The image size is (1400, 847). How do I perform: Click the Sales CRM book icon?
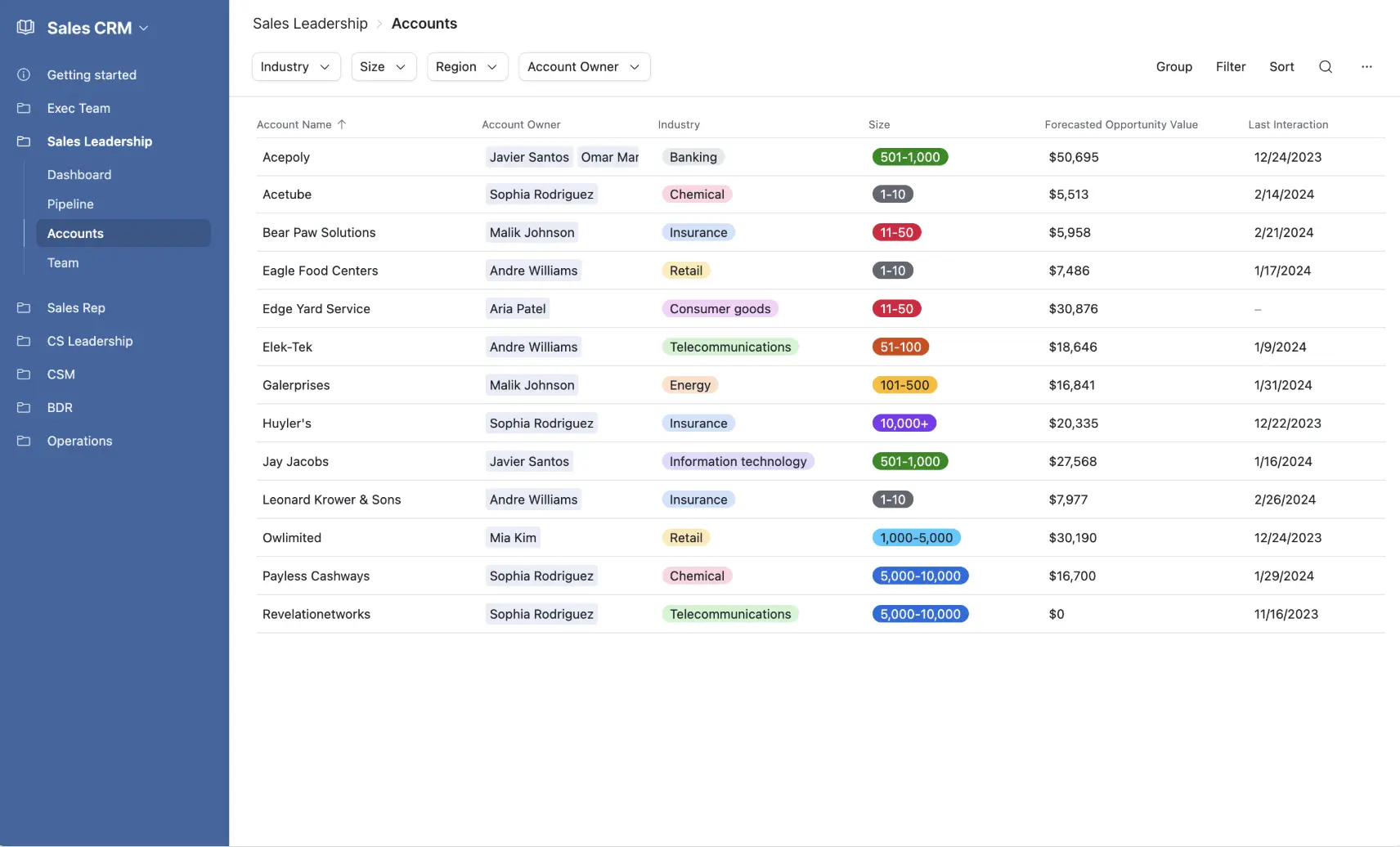pyautogui.click(x=25, y=28)
